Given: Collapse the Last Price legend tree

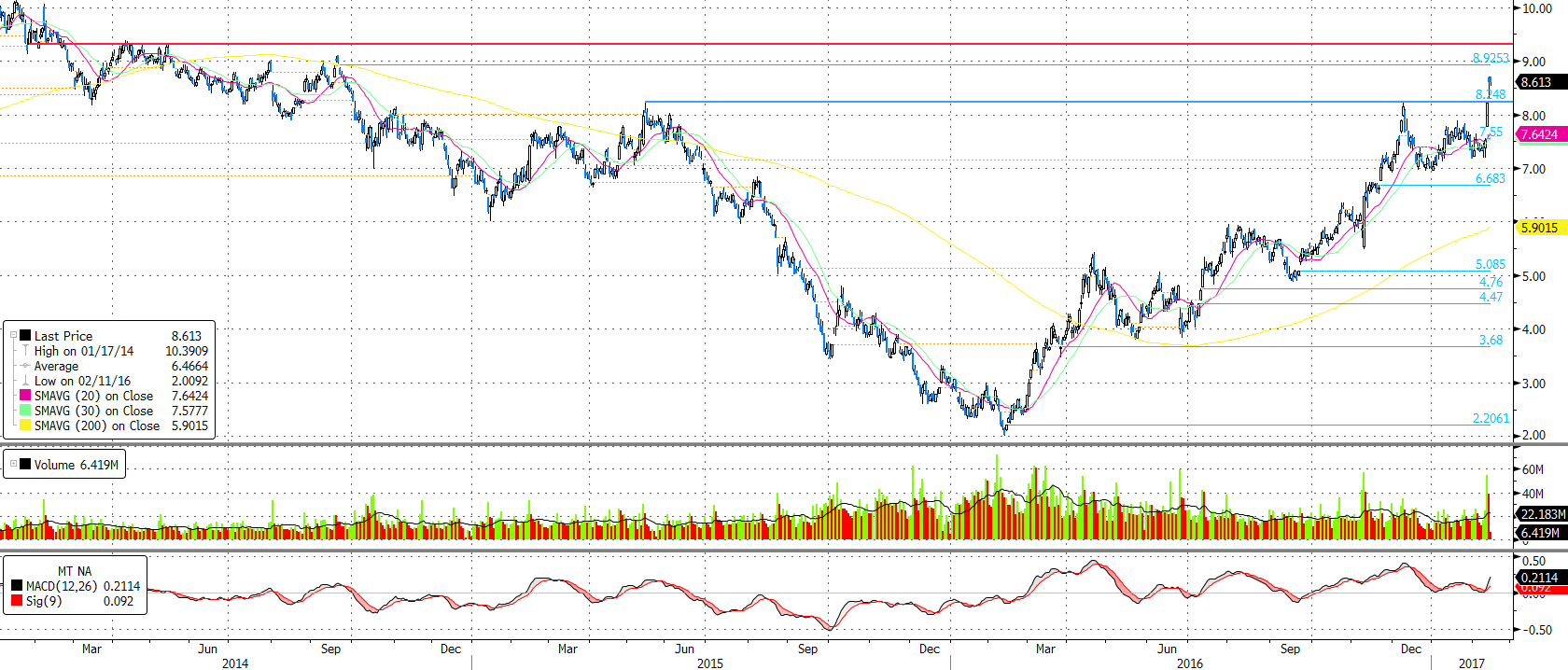Looking at the screenshot, I should pos(13,335).
